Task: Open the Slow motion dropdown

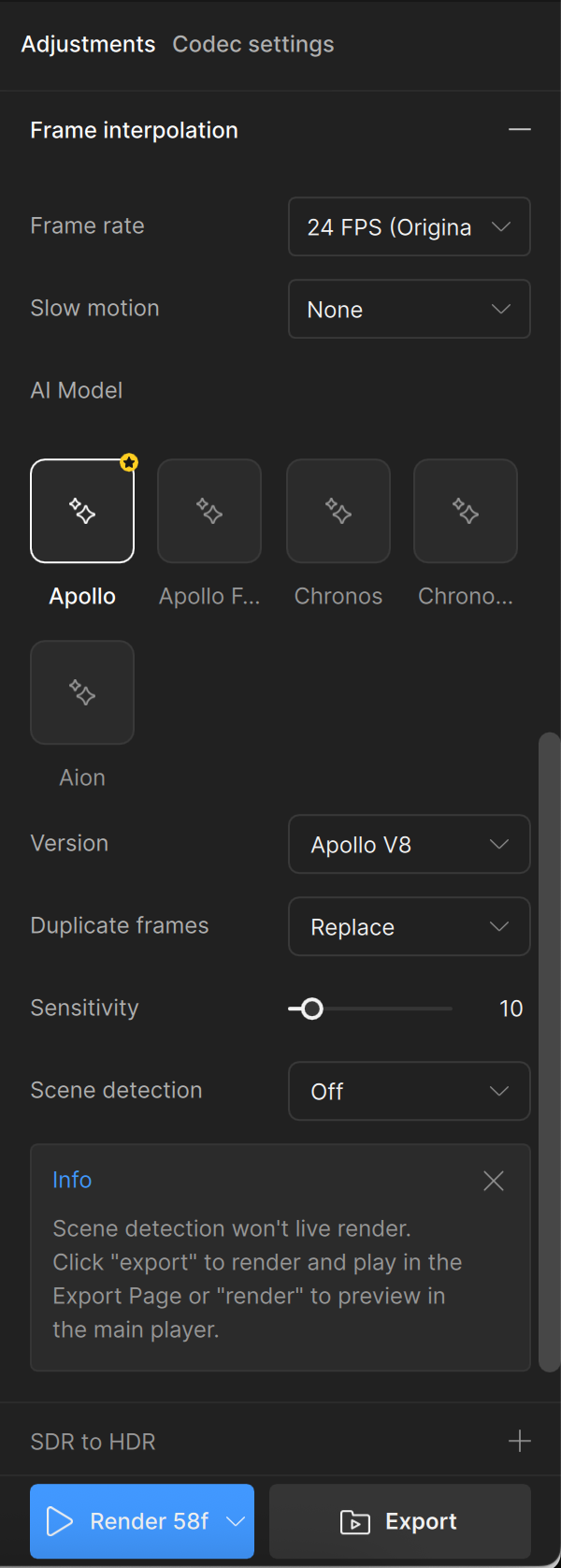Action: [410, 309]
